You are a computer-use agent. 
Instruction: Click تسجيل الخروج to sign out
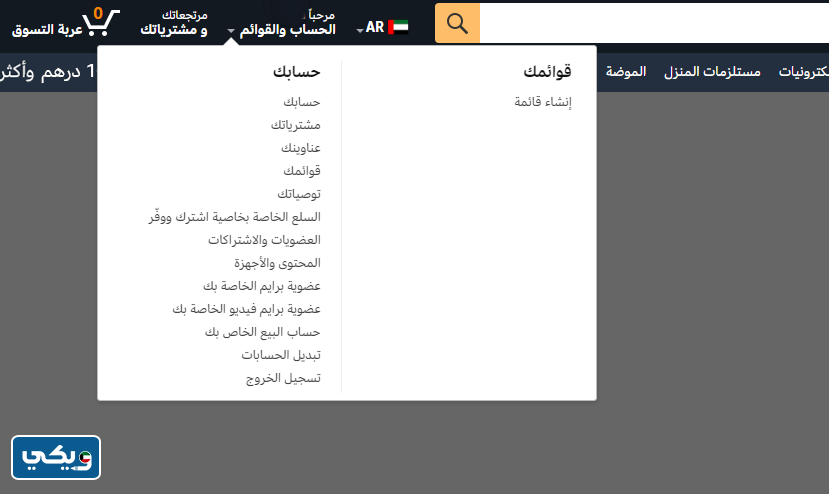click(283, 378)
